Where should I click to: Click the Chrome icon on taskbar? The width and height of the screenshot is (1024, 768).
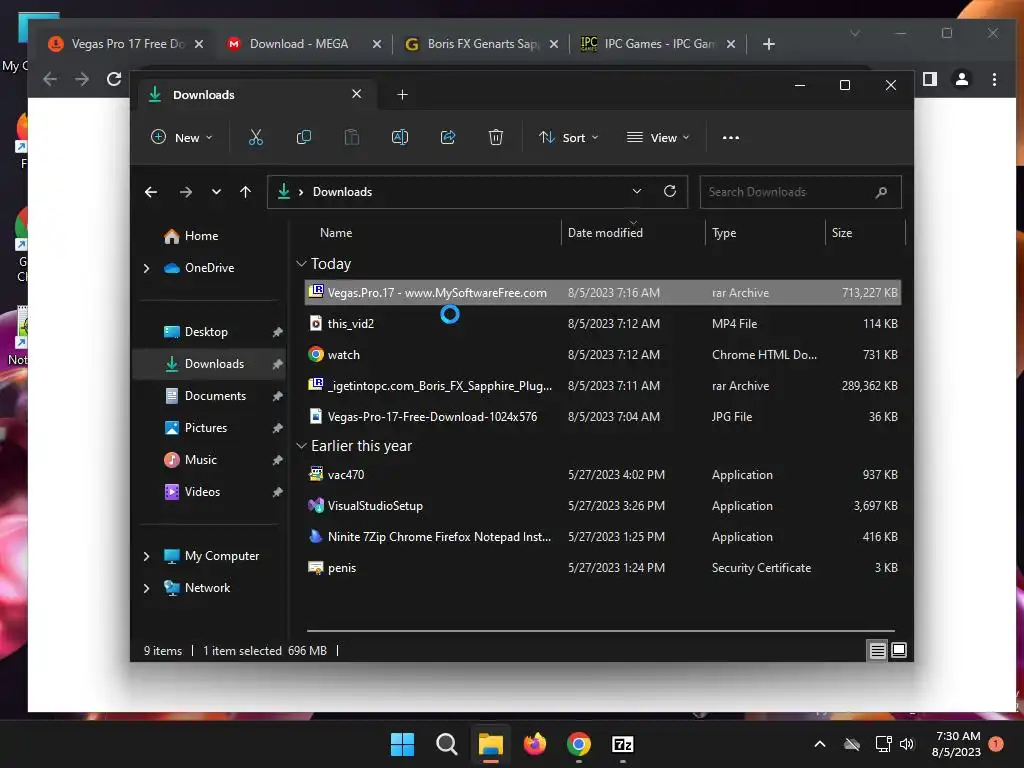579,744
